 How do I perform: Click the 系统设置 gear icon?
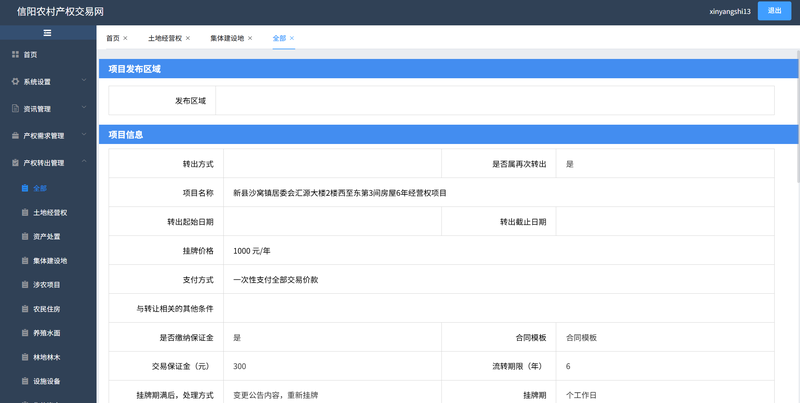tap(15, 81)
